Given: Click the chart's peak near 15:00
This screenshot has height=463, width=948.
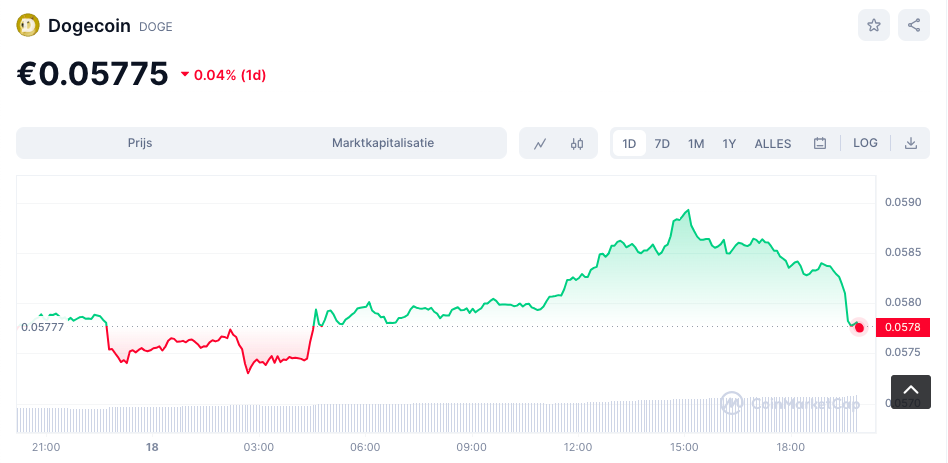Looking at the screenshot, I should pyautogui.click(x=688, y=210).
